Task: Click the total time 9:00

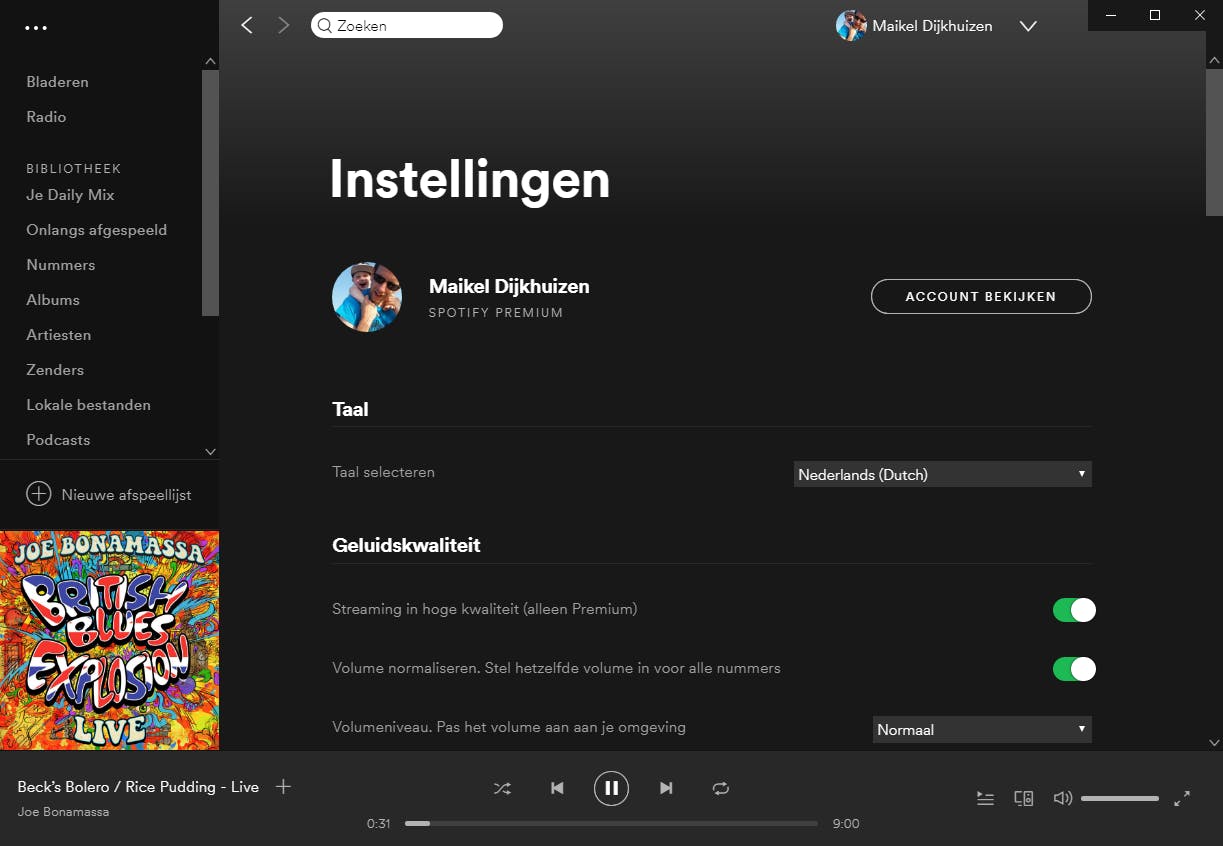Action: pyautogui.click(x=846, y=824)
